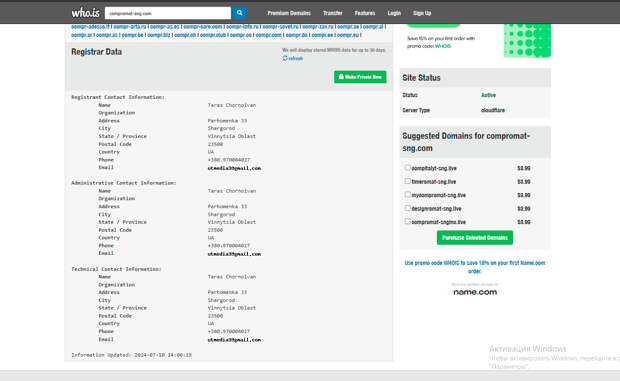Tick the compitalyt-sng.live checkbox
Screen dimensions: 620x381
coord(407,168)
